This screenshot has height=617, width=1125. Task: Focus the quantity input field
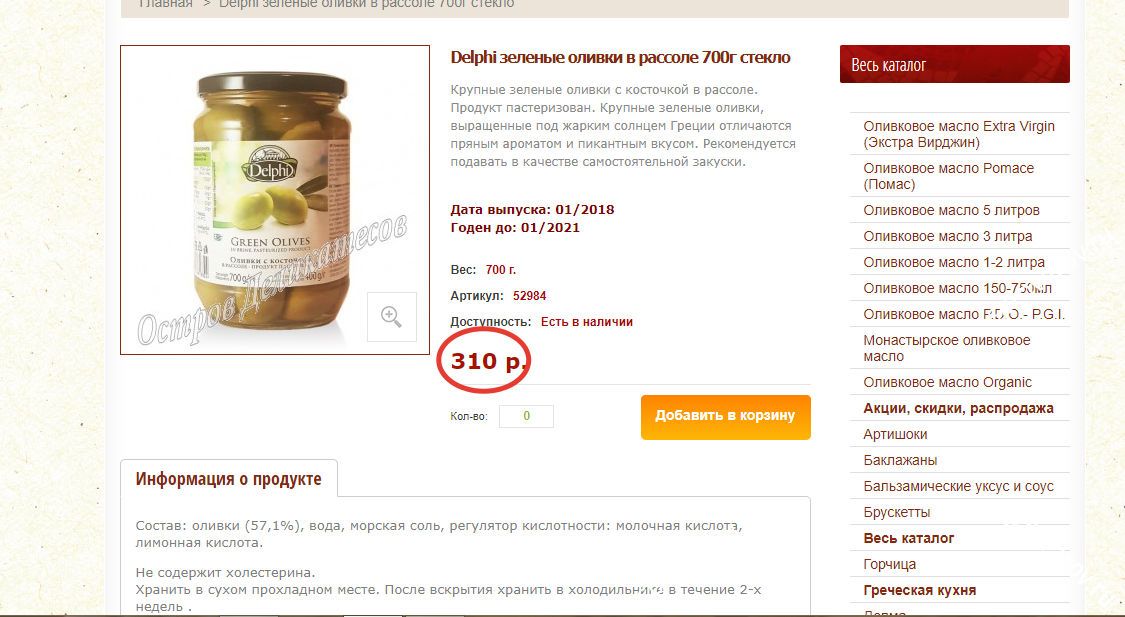[526, 416]
